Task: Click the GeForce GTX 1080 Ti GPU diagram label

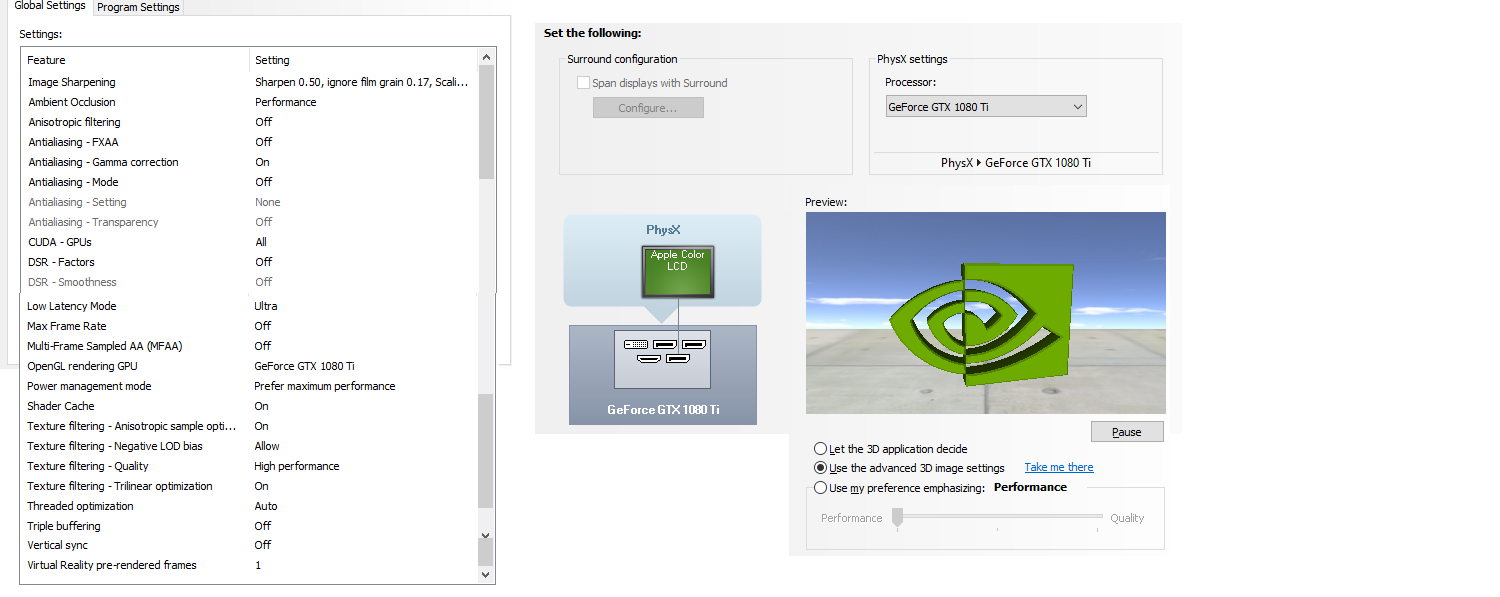Action: coord(663,410)
